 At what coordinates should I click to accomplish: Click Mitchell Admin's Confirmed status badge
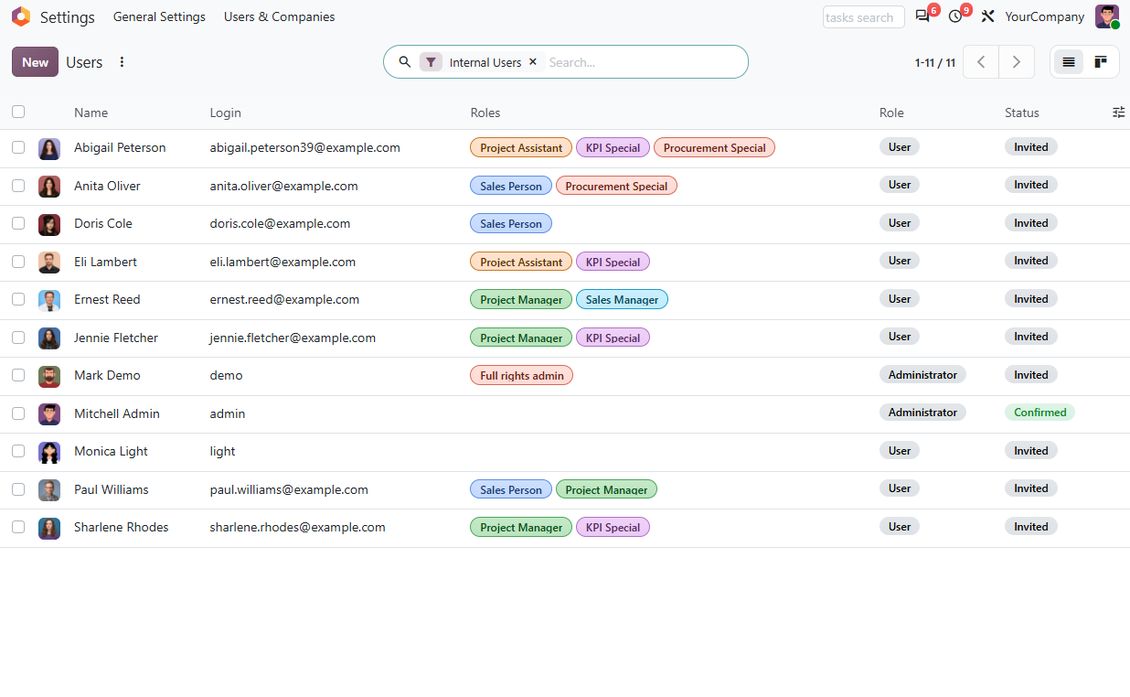coord(1040,412)
